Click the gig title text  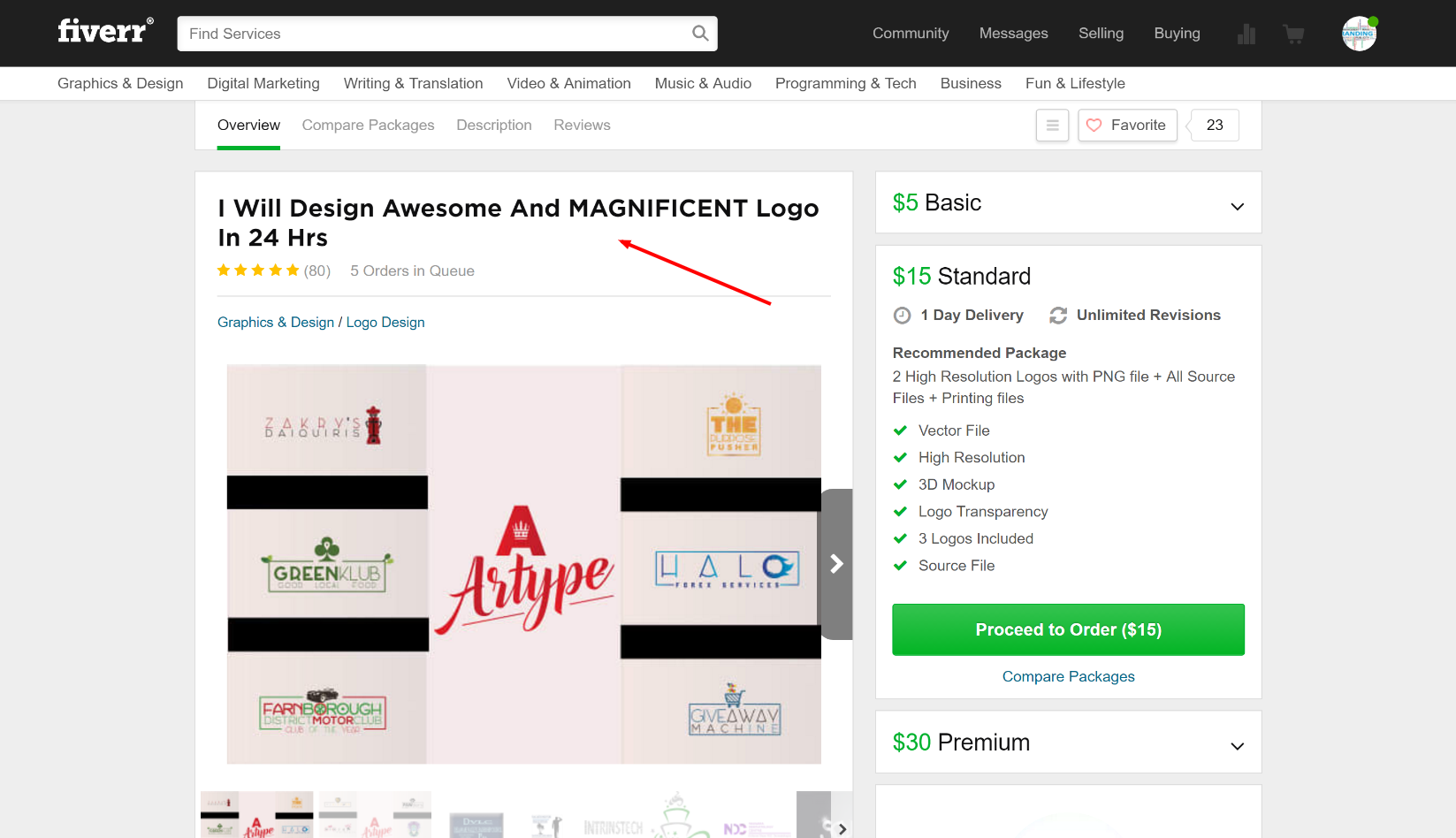518,223
